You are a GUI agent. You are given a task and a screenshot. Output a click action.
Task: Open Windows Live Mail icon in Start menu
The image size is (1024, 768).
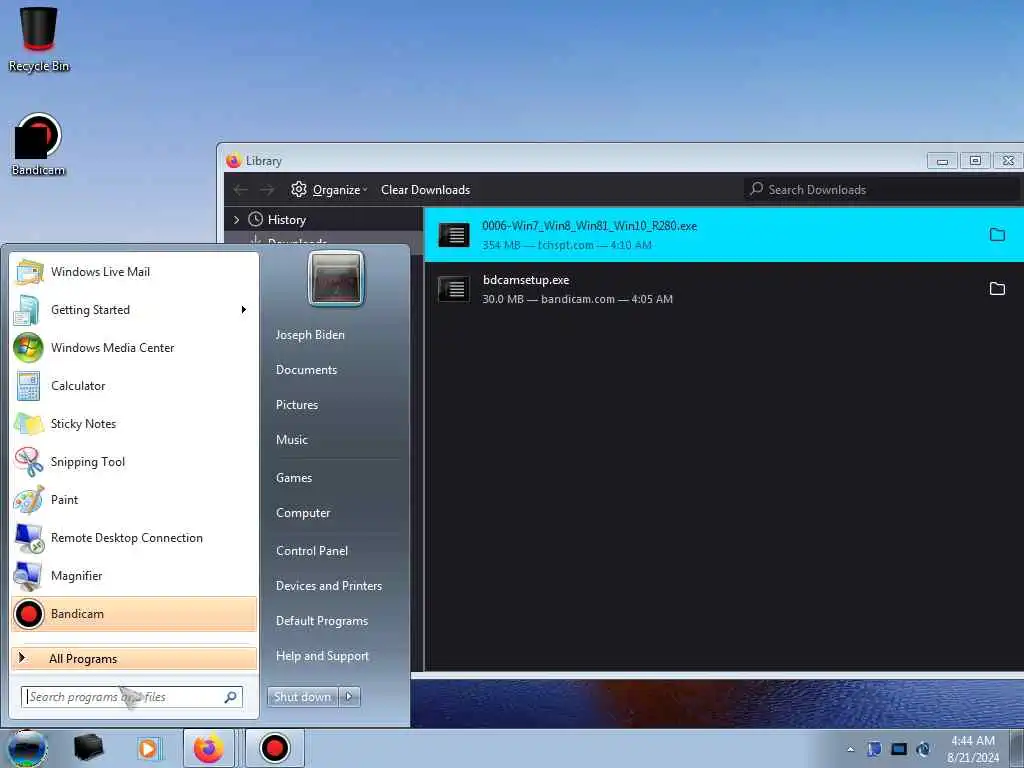[29, 272]
